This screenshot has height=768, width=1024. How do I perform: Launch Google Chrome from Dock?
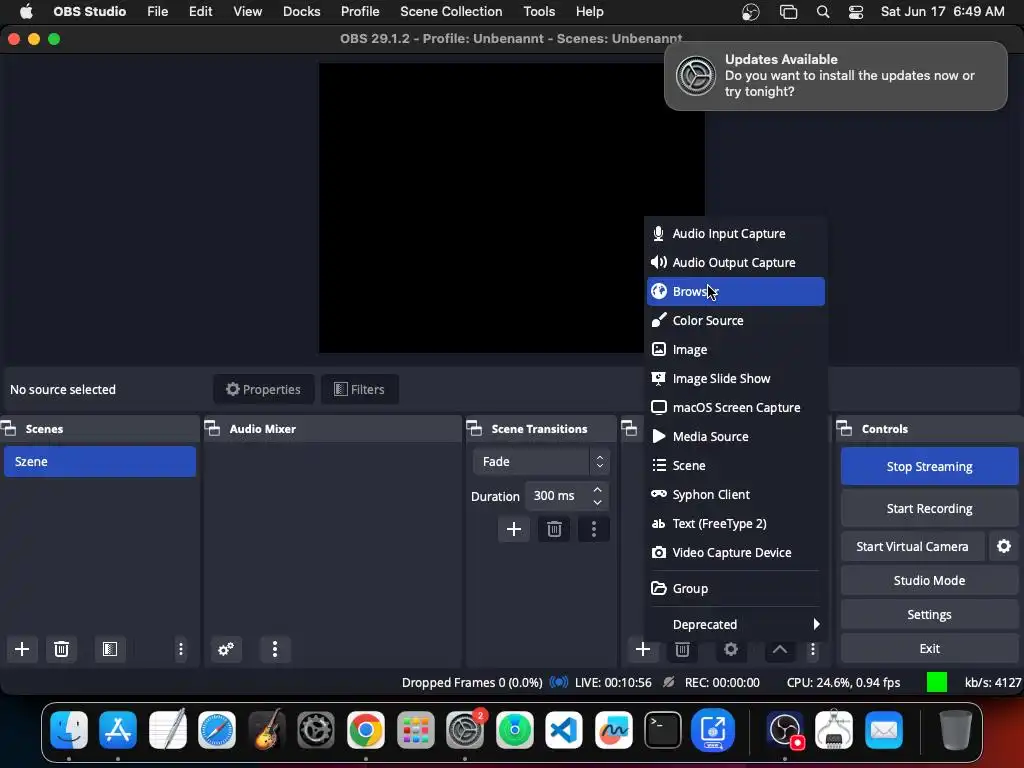click(x=366, y=729)
